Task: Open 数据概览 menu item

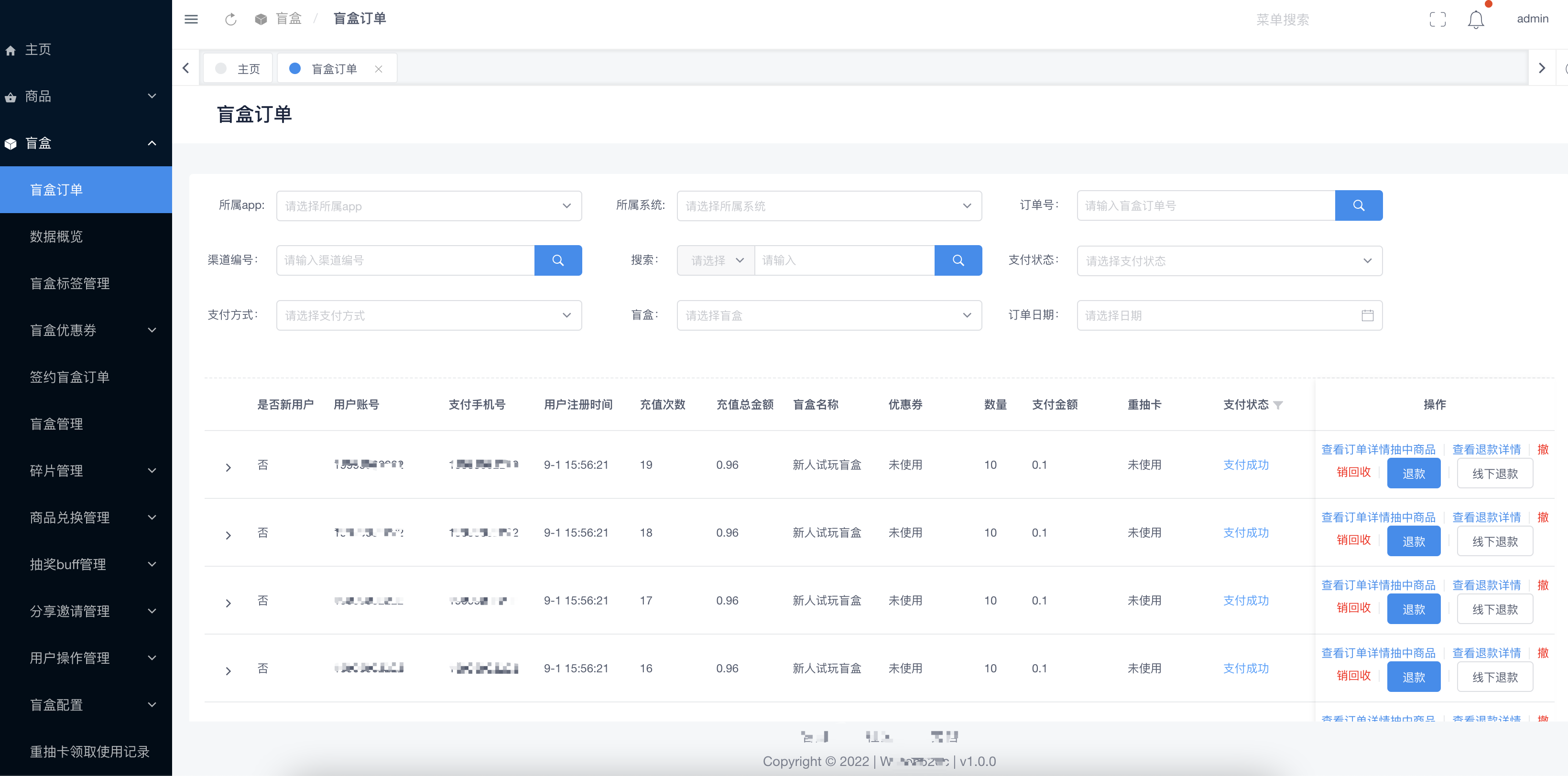Action: click(x=86, y=236)
